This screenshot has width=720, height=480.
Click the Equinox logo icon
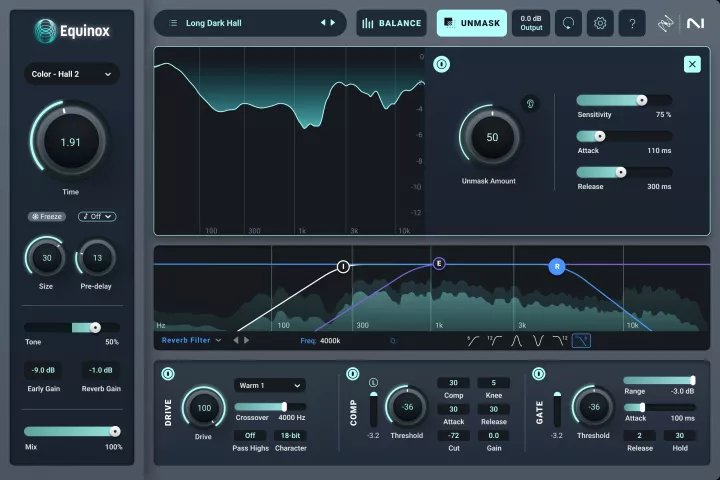pos(45,31)
